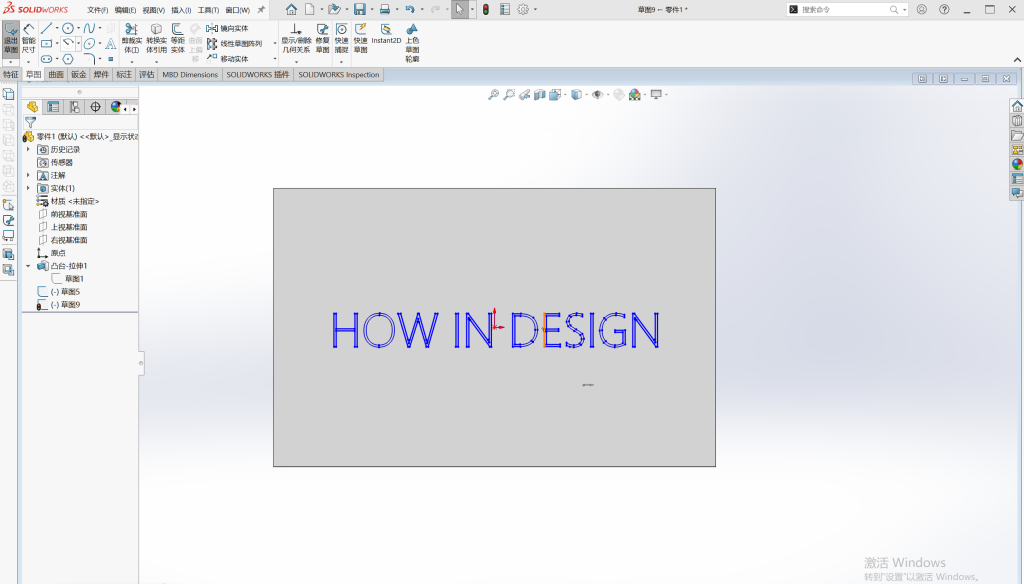This screenshot has height=584, width=1024.
Task: Open the 插入(I) menu
Action: pos(181,10)
